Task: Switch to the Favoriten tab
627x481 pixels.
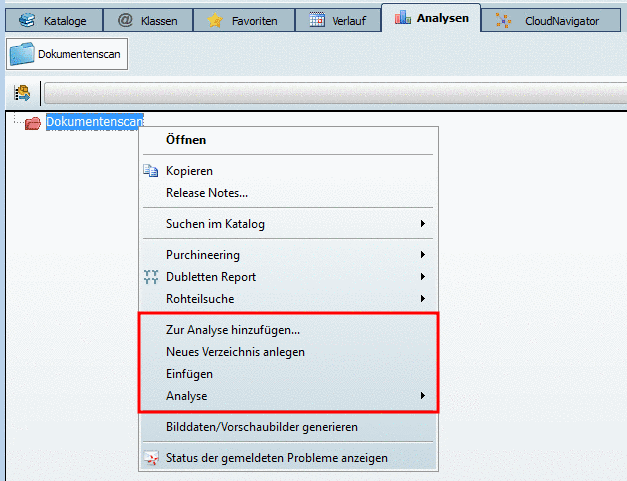Action: pos(244,20)
